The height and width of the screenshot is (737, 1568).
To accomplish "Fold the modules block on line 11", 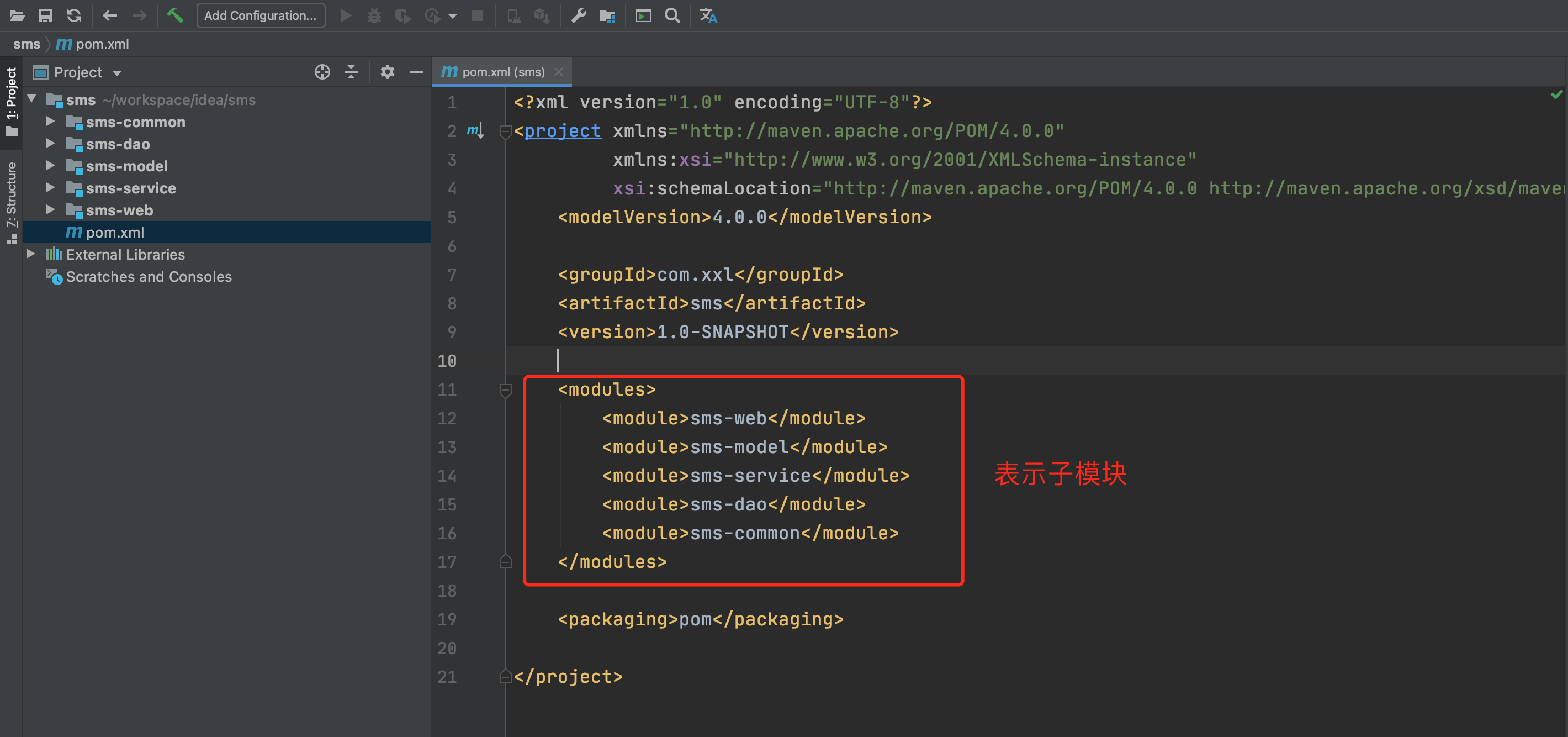I will click(505, 390).
